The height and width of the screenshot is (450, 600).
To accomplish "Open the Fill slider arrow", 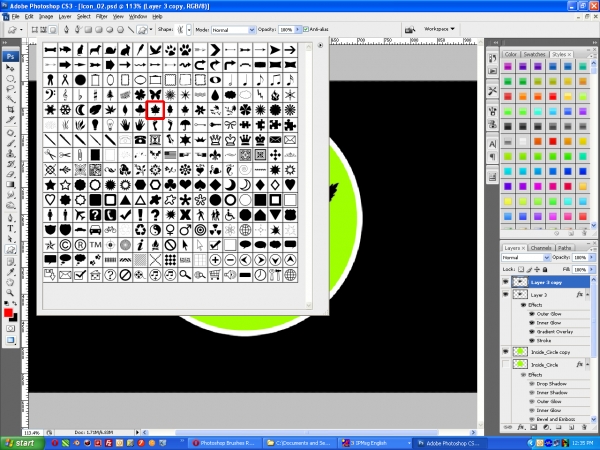I will 591,269.
